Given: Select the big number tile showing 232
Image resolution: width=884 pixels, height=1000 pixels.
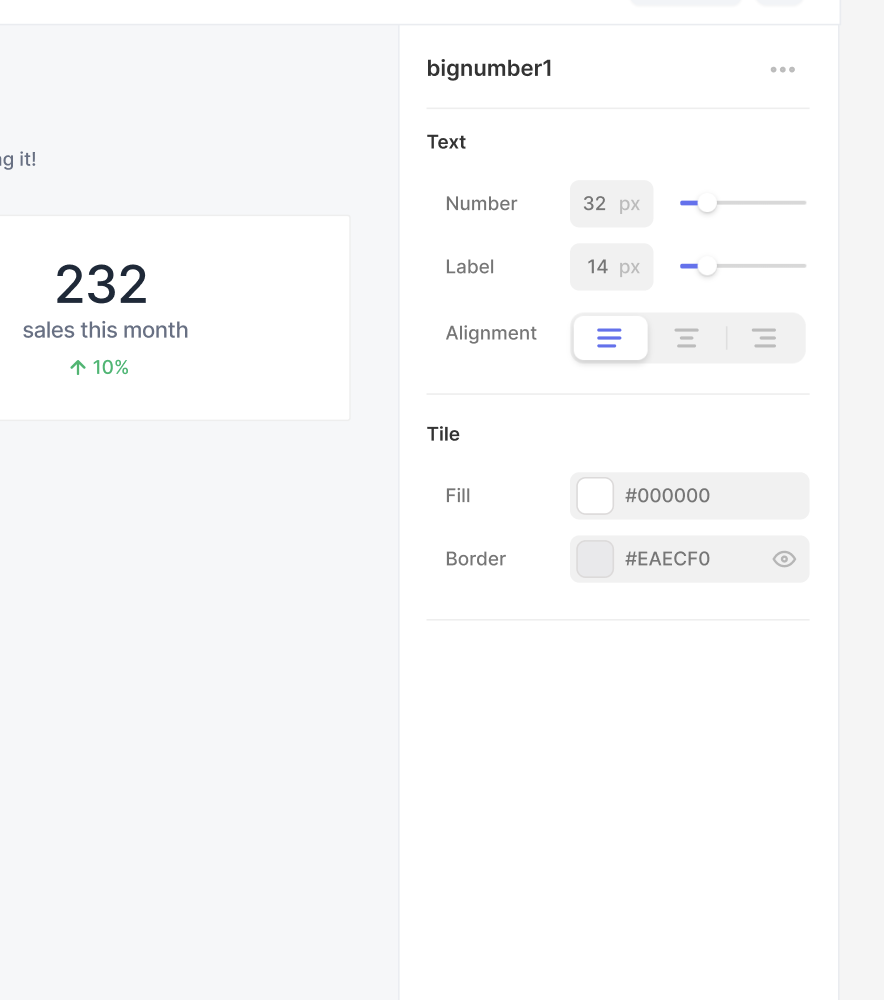Looking at the screenshot, I should click(x=103, y=283).
